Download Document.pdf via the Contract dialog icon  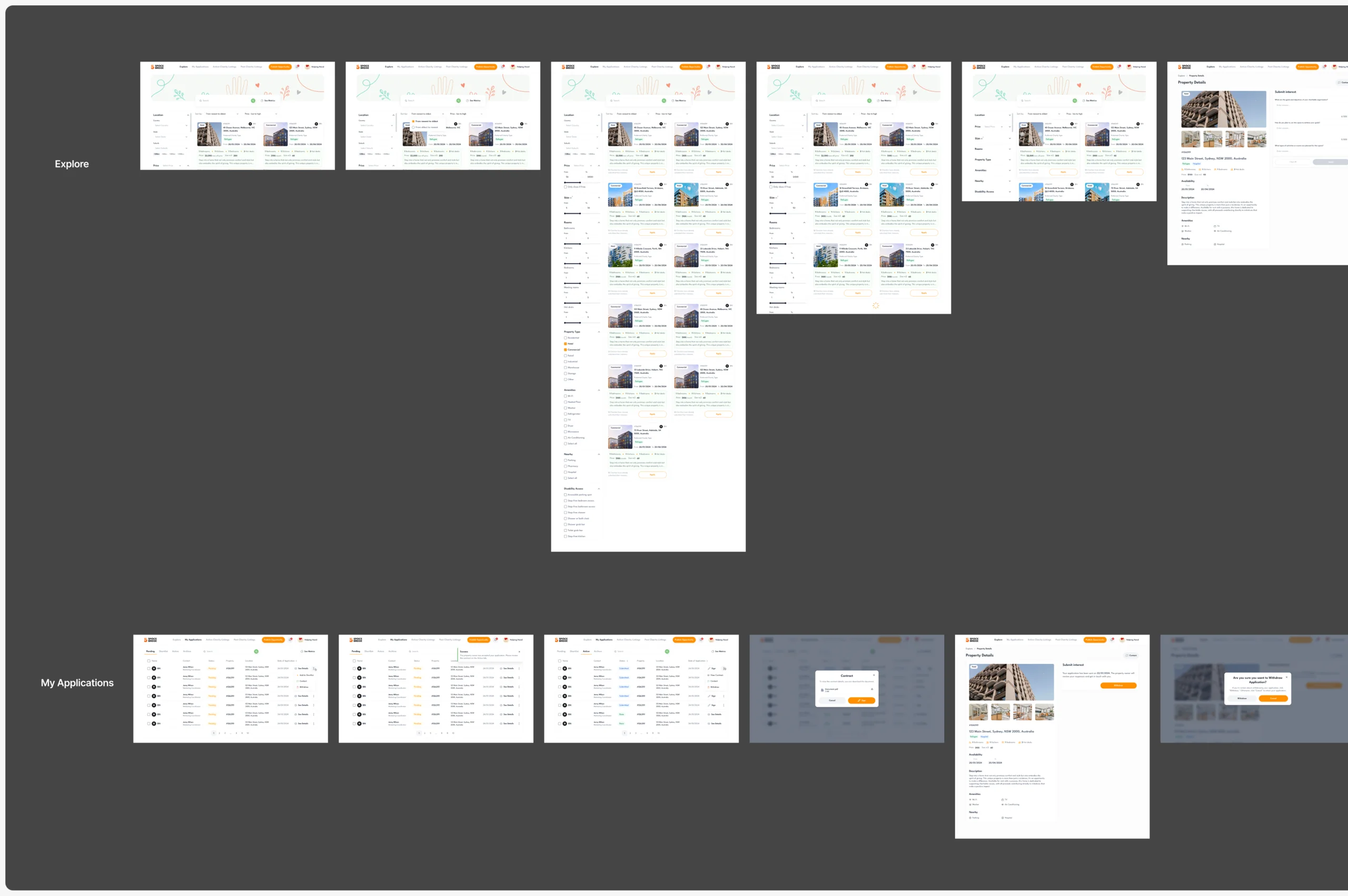[871, 689]
